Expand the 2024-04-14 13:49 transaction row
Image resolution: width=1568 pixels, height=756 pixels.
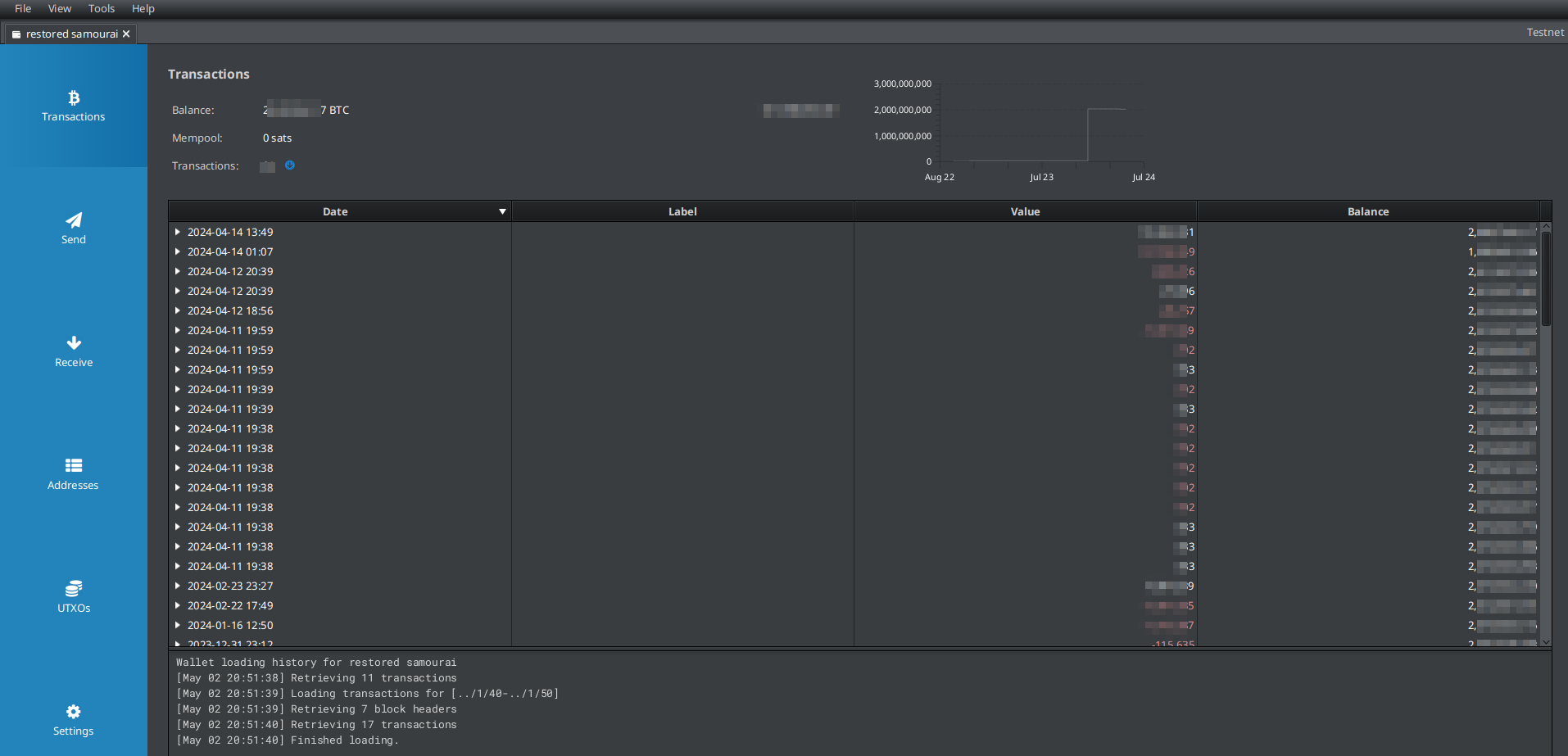pos(177,232)
